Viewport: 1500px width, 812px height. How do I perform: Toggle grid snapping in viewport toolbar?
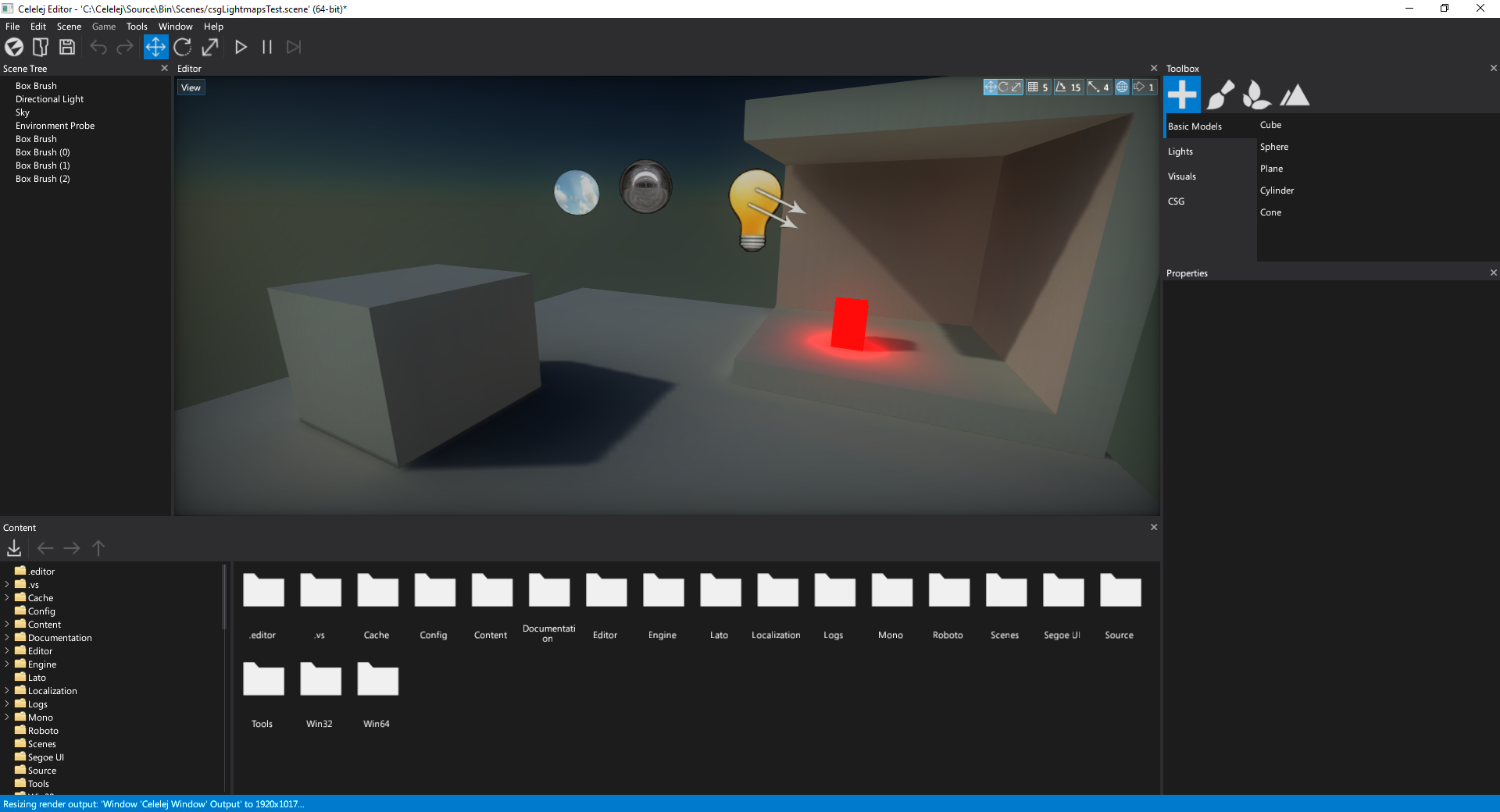pos(1038,87)
